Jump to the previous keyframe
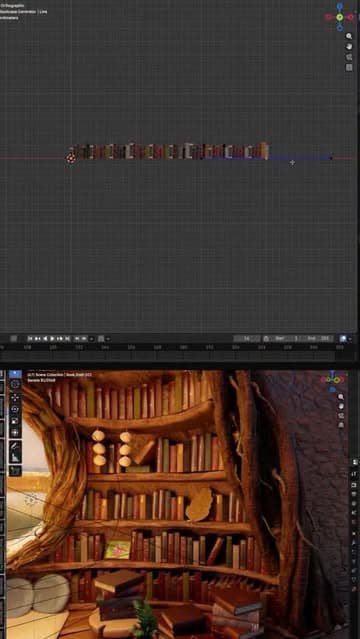The image size is (360, 639). tap(38, 339)
